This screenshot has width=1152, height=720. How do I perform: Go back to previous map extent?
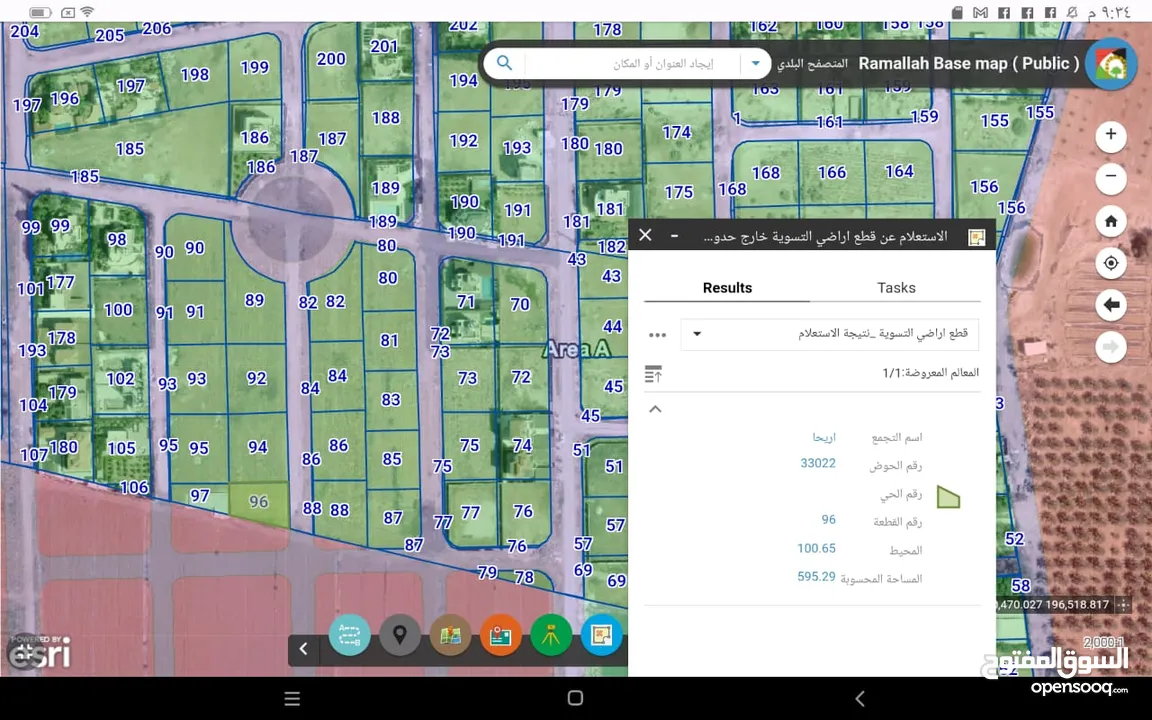1111,305
